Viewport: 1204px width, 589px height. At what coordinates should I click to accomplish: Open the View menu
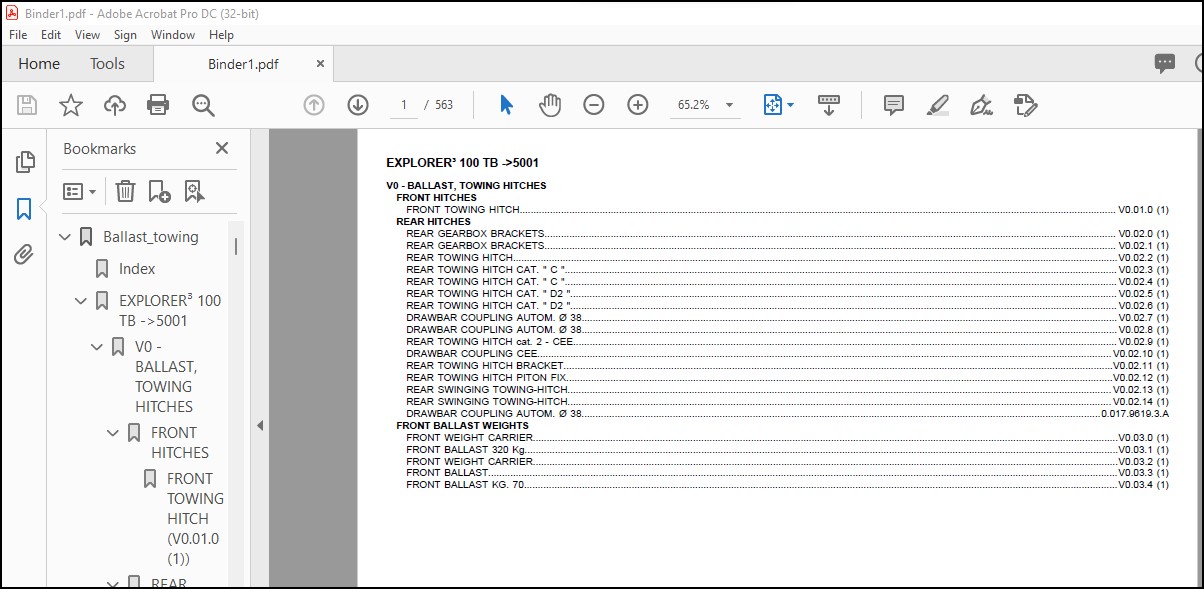(x=88, y=34)
